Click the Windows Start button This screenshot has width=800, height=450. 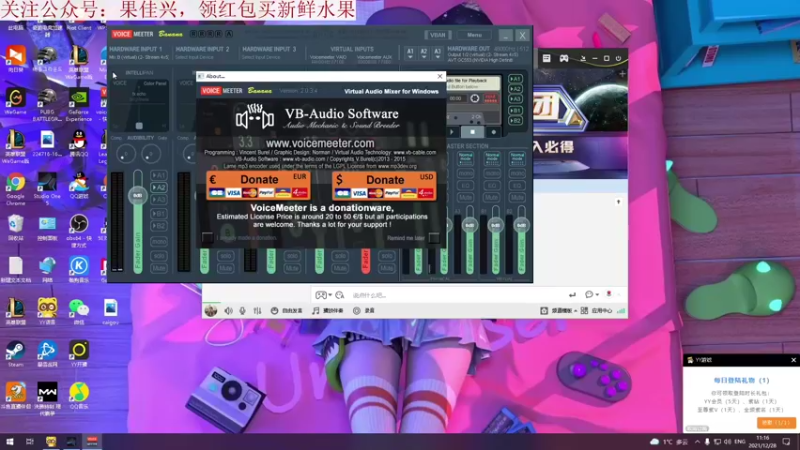point(10,441)
